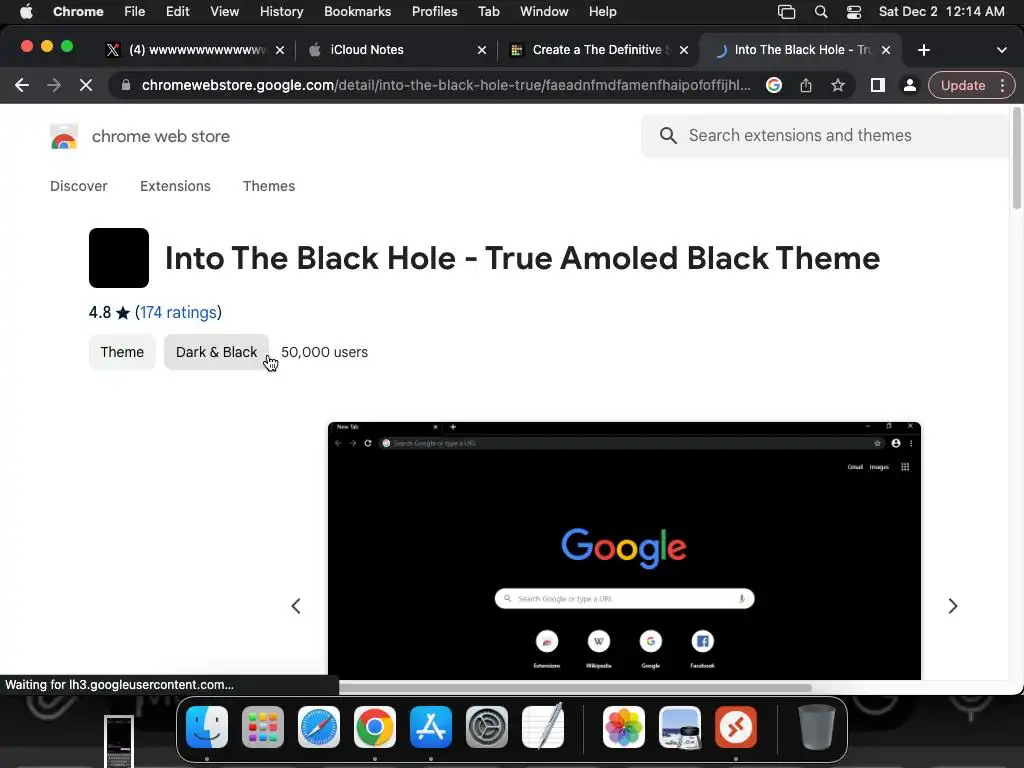Open the Tab menu
The image size is (1024, 768).
[488, 12]
